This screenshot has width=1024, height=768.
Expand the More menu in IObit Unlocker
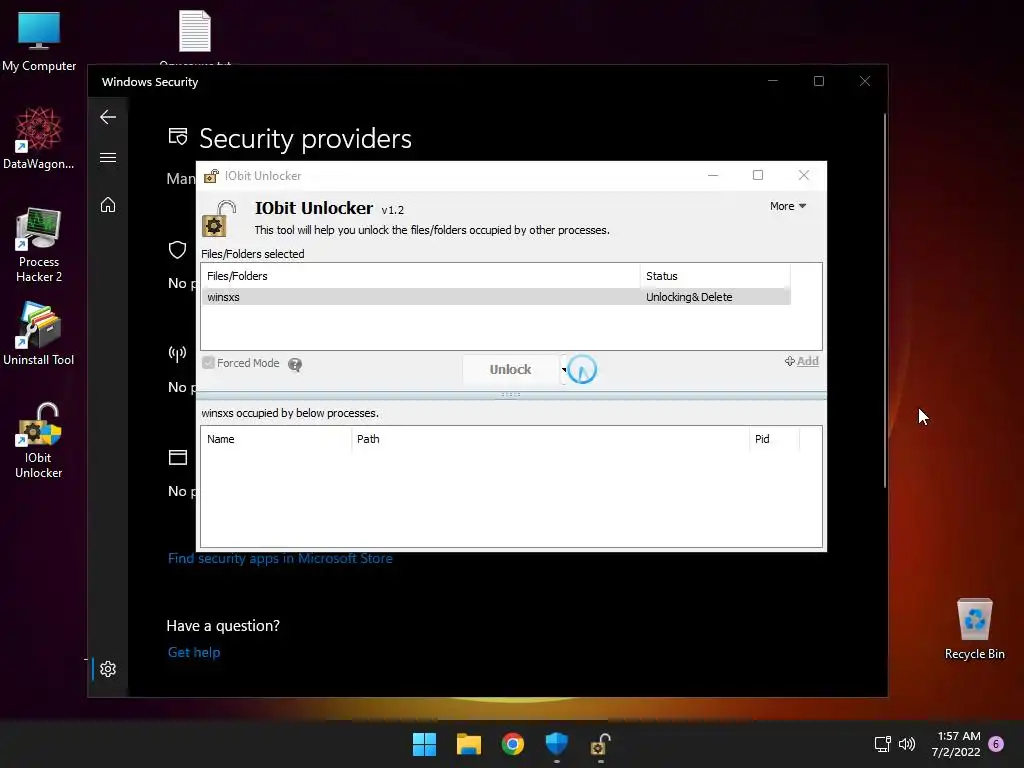click(788, 206)
